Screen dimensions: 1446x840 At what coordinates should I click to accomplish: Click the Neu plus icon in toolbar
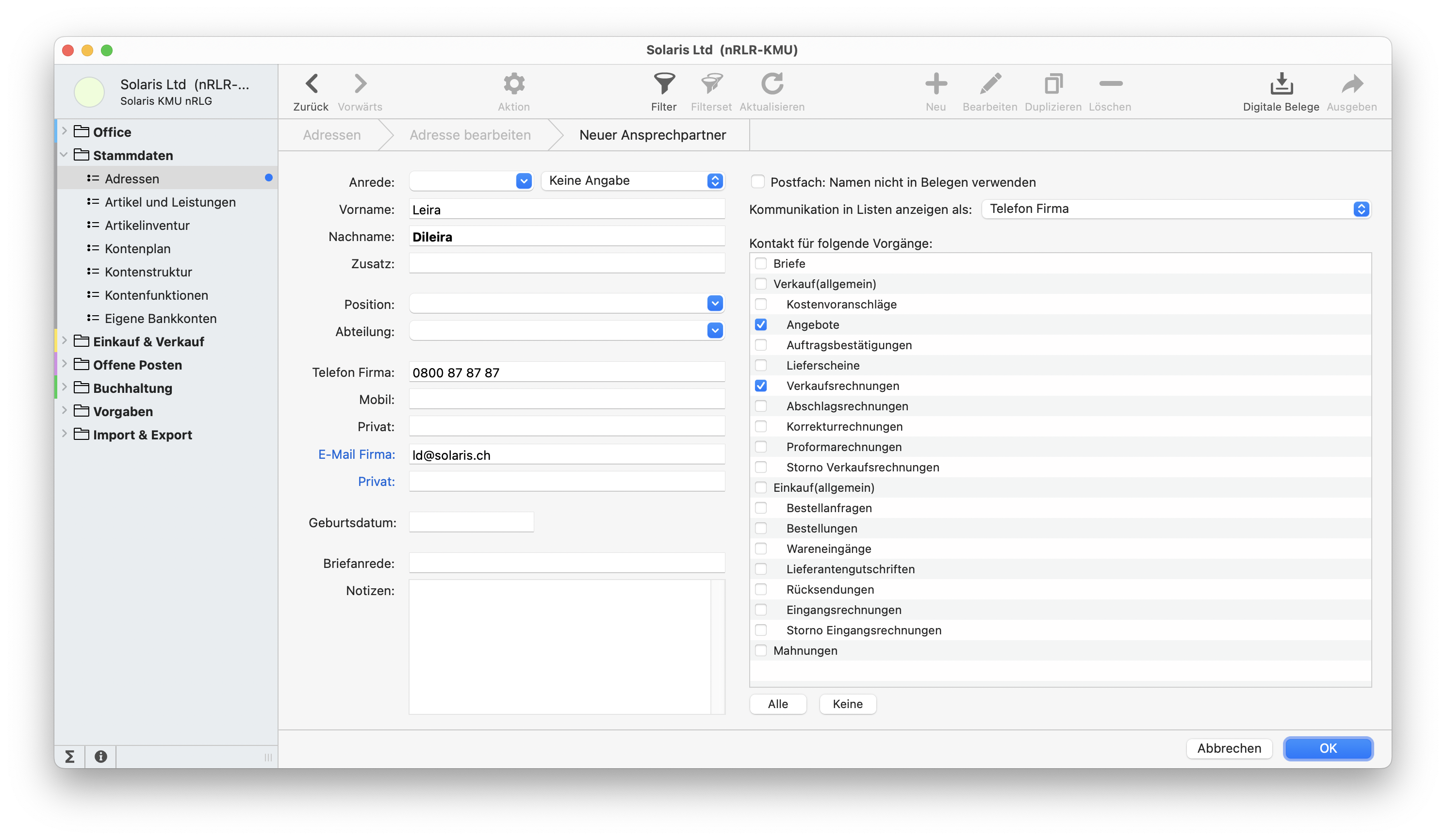click(936, 84)
